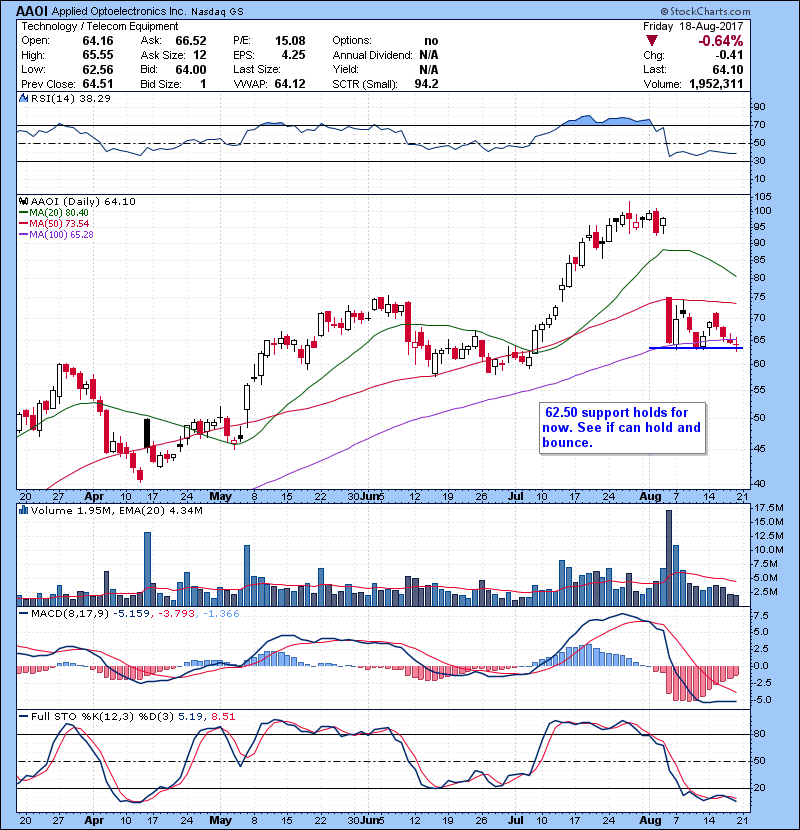Click the SCTR (Small) value 94.2
The image size is (800, 830).
425,83
